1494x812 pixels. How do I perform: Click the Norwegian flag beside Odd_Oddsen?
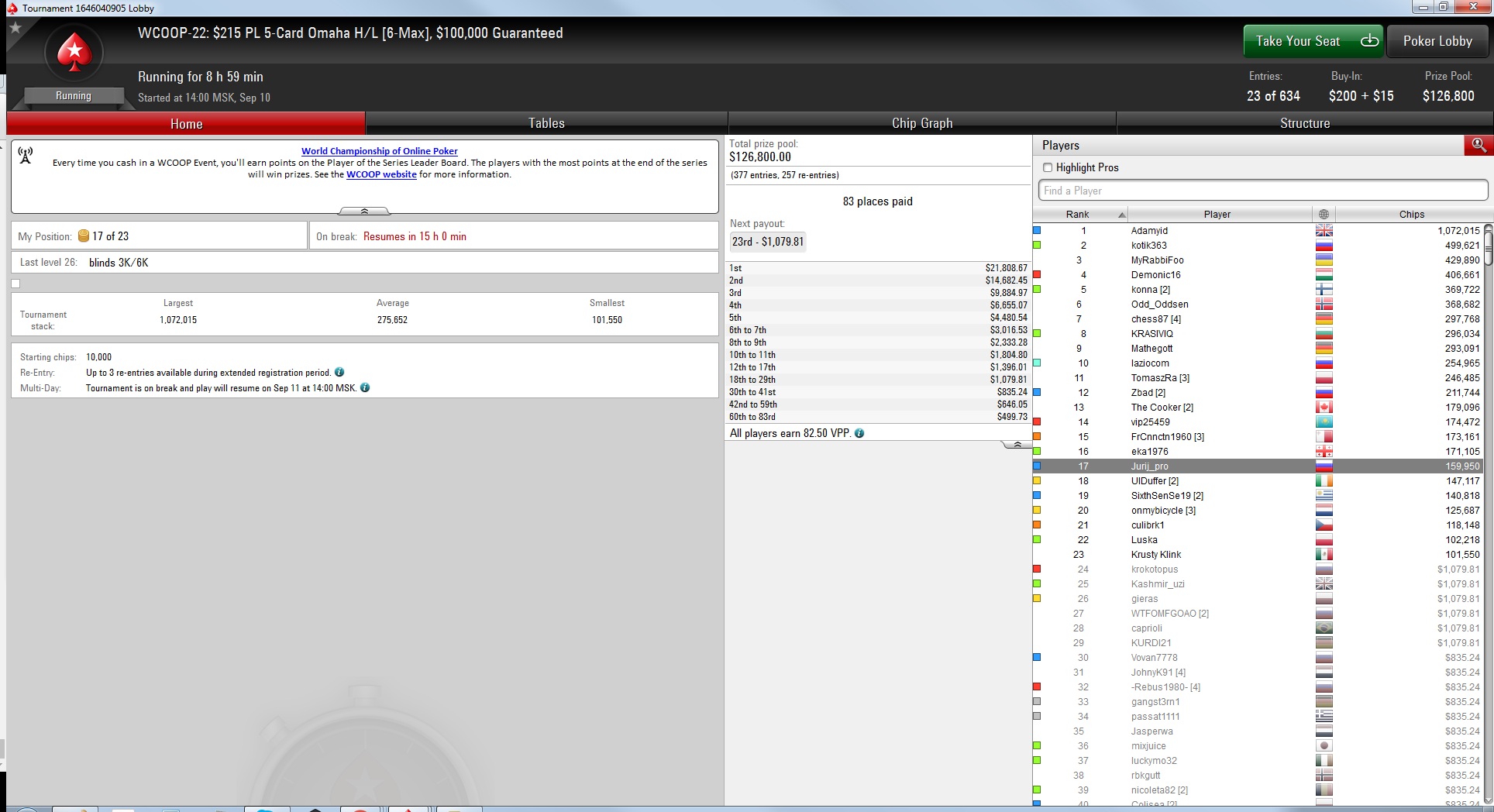(1324, 304)
